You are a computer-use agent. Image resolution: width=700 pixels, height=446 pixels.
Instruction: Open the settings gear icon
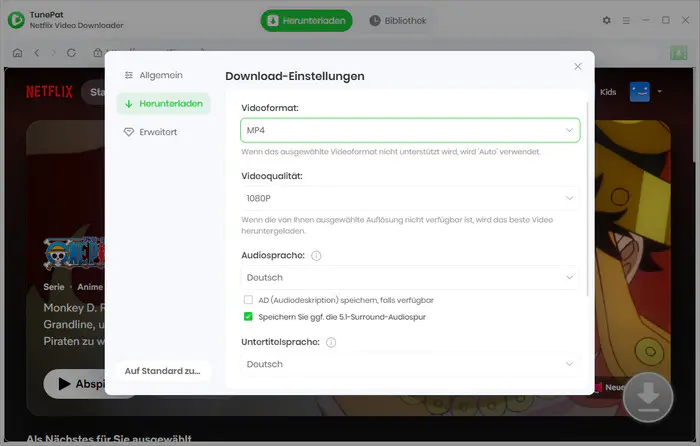606,20
